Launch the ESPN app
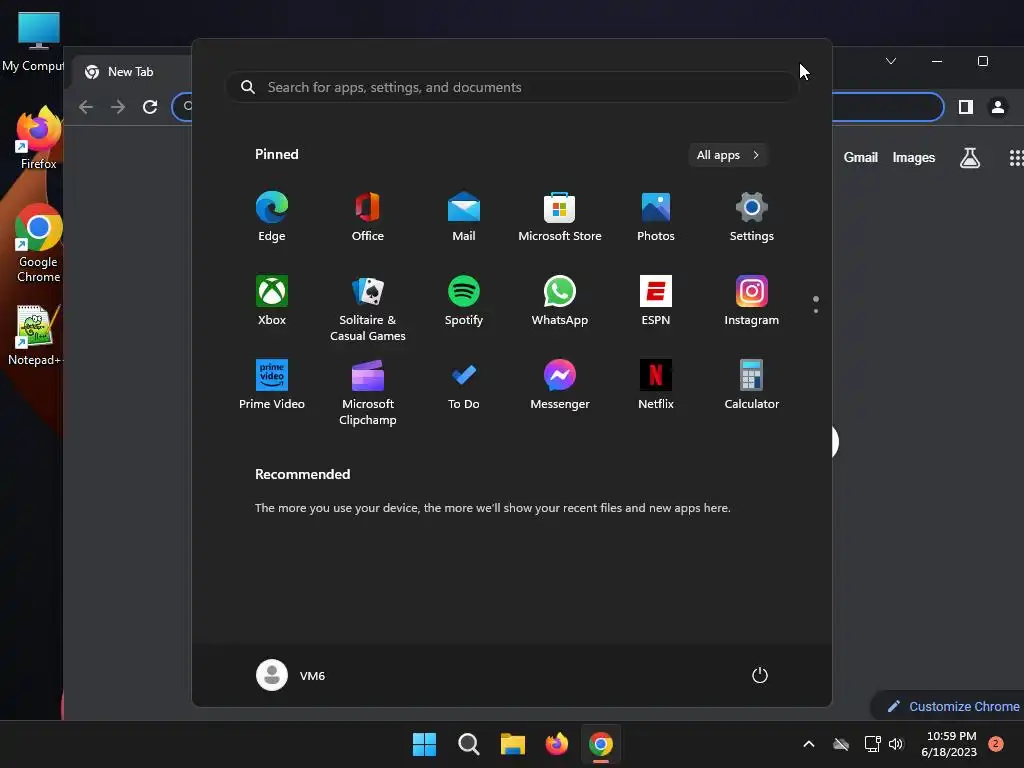The width and height of the screenshot is (1024, 768). tap(656, 300)
